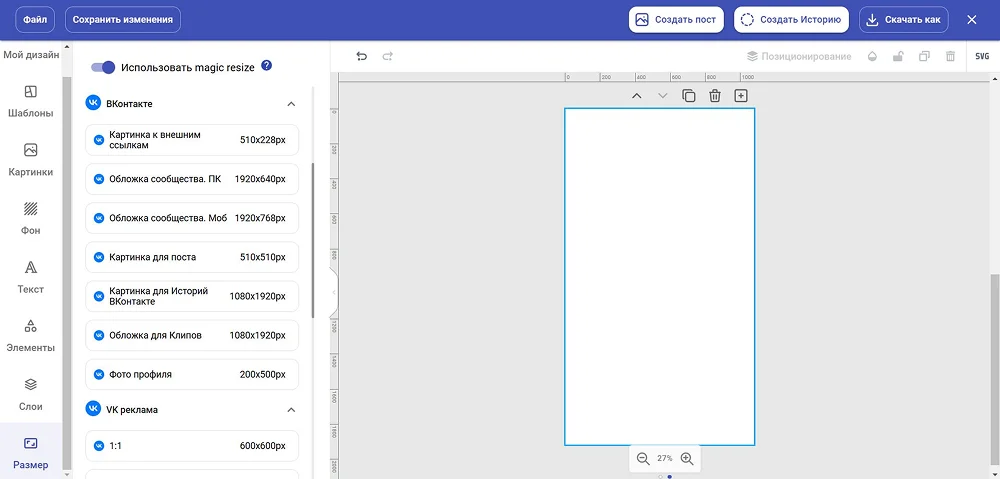Toggle the Использовать magic resize switch
This screenshot has height=479, width=1000.
103,67
